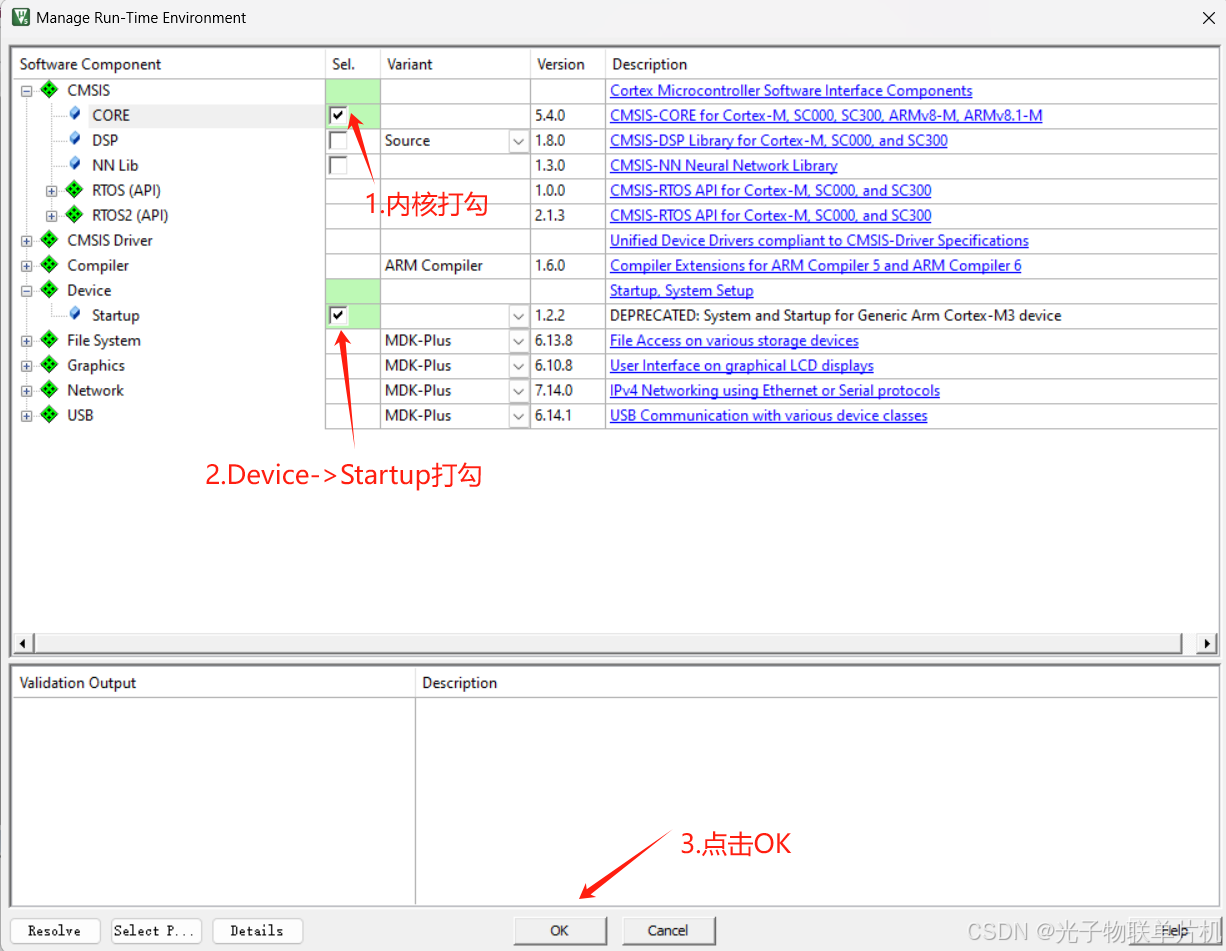The height and width of the screenshot is (951, 1226).
Task: Enable the NN Lib checkbox
Action: [338, 165]
